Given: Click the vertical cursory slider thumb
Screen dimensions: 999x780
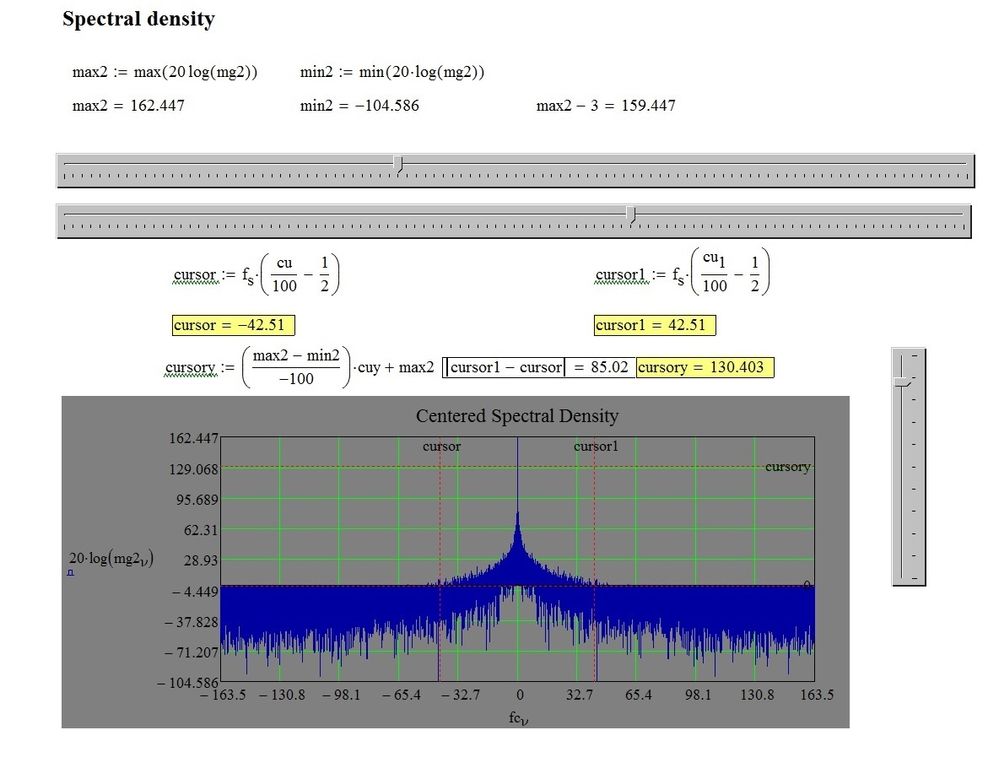Looking at the screenshot, I should [x=903, y=382].
